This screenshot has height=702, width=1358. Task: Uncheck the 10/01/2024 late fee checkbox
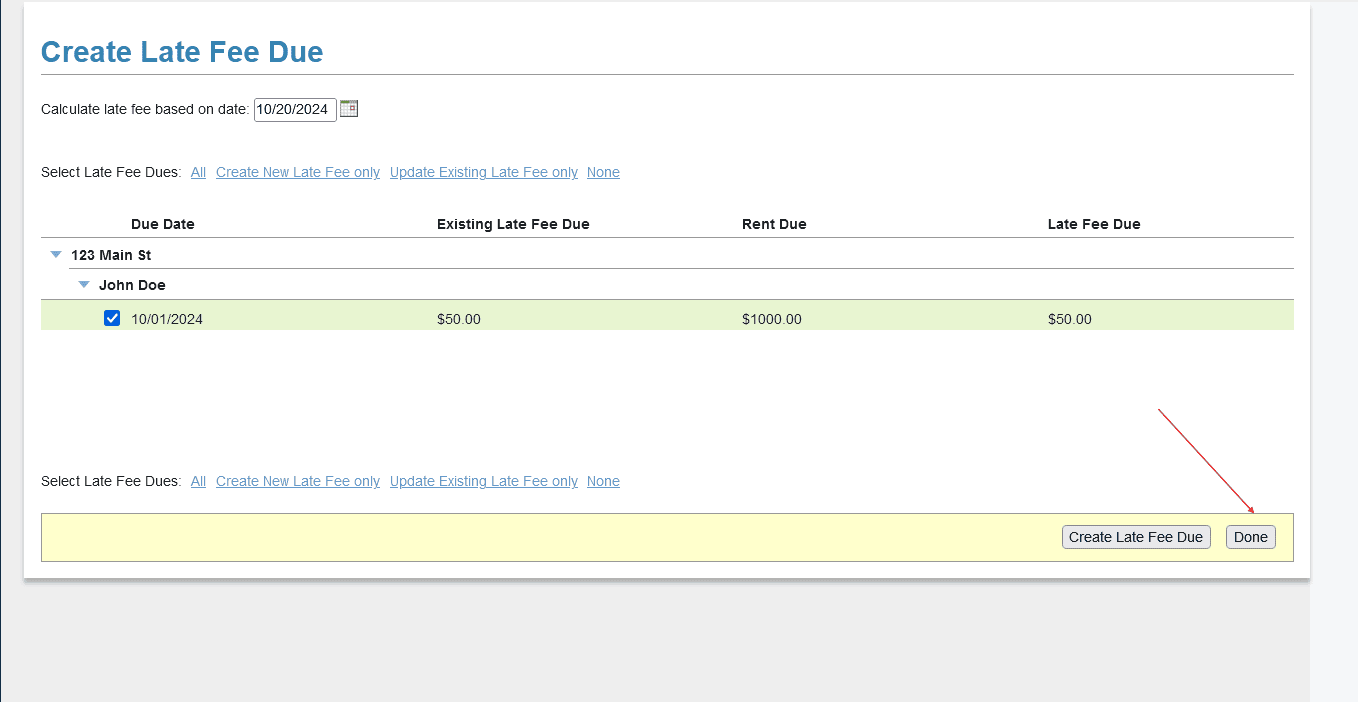coord(112,319)
